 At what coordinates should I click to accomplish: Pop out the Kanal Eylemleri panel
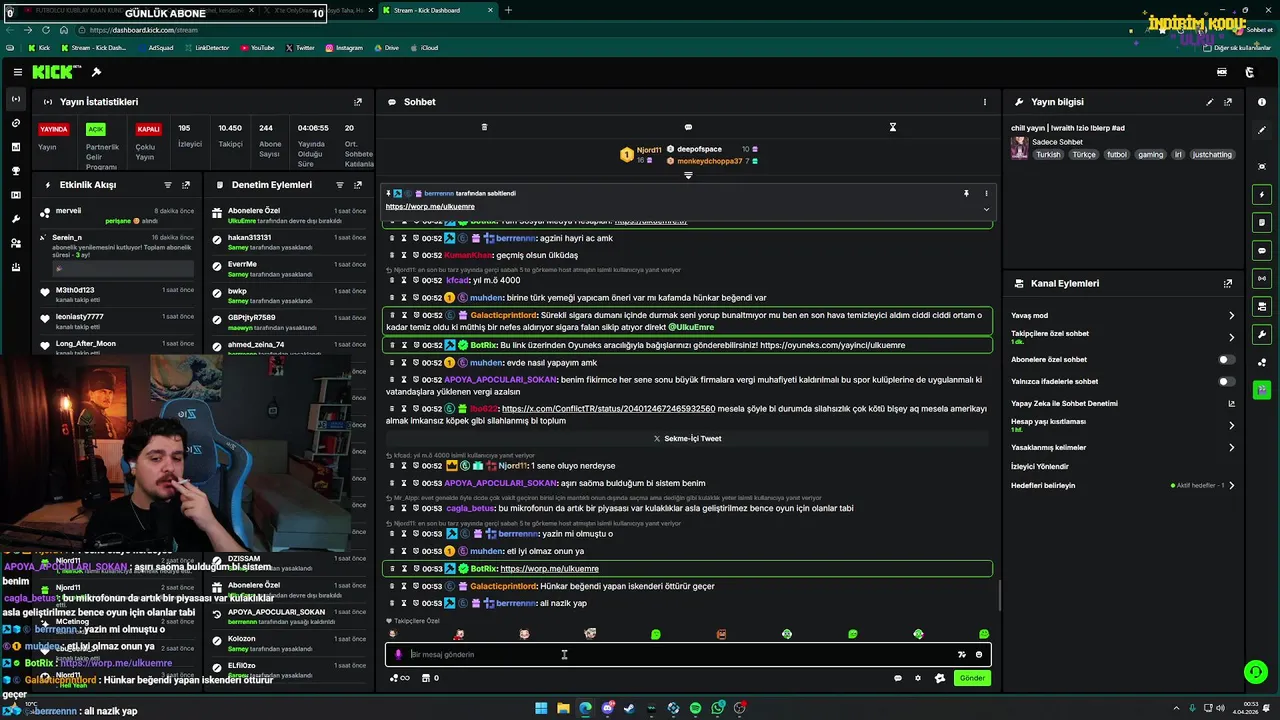pos(1228,284)
